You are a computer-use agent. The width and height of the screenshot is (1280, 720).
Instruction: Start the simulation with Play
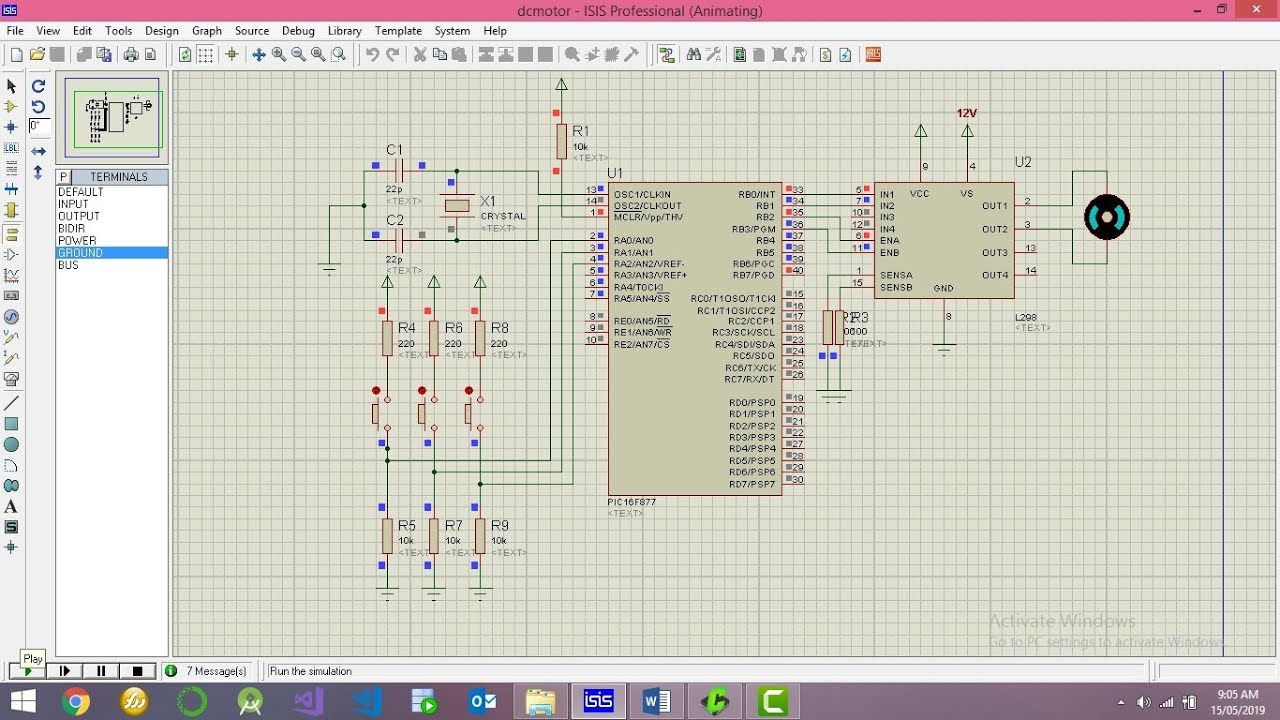28,671
